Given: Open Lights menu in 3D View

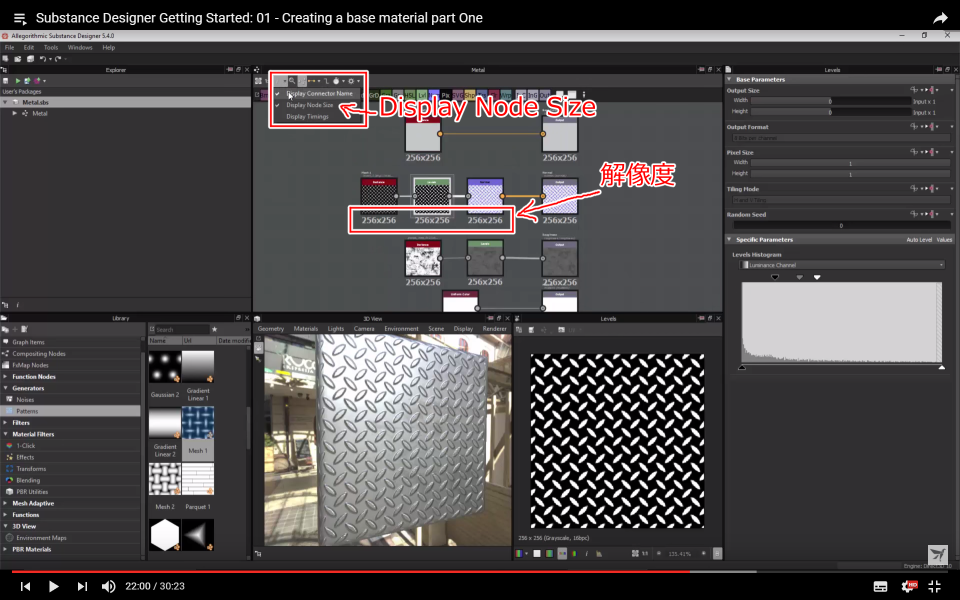Looking at the screenshot, I should coord(336,329).
